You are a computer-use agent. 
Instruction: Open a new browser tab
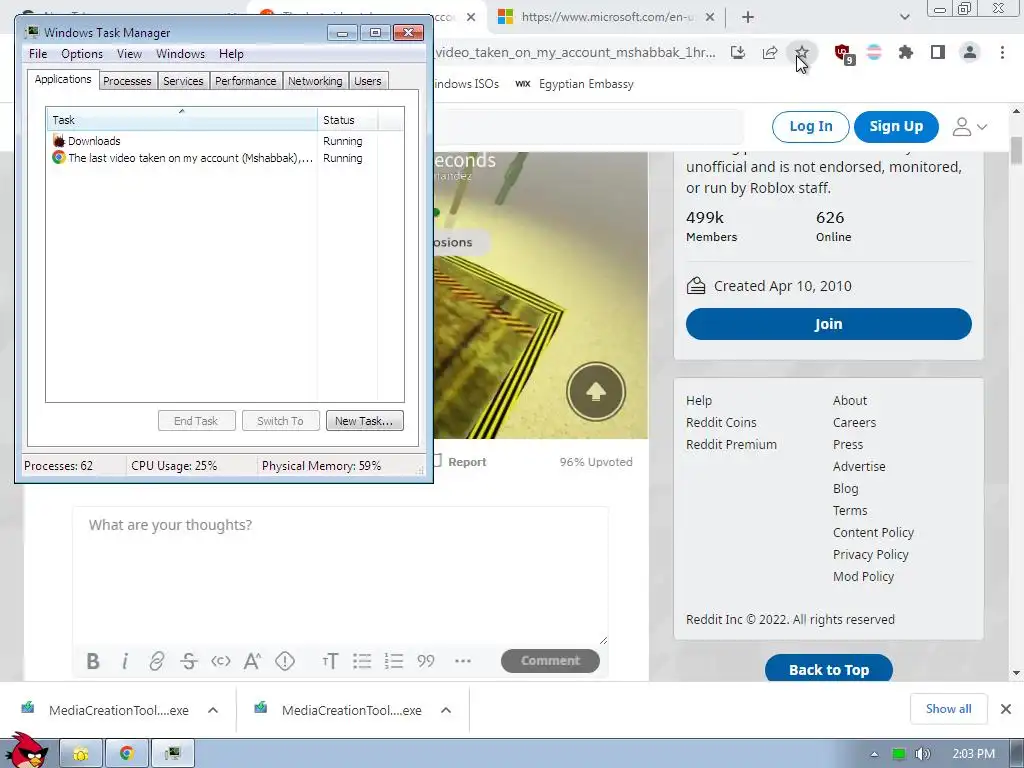tap(748, 17)
